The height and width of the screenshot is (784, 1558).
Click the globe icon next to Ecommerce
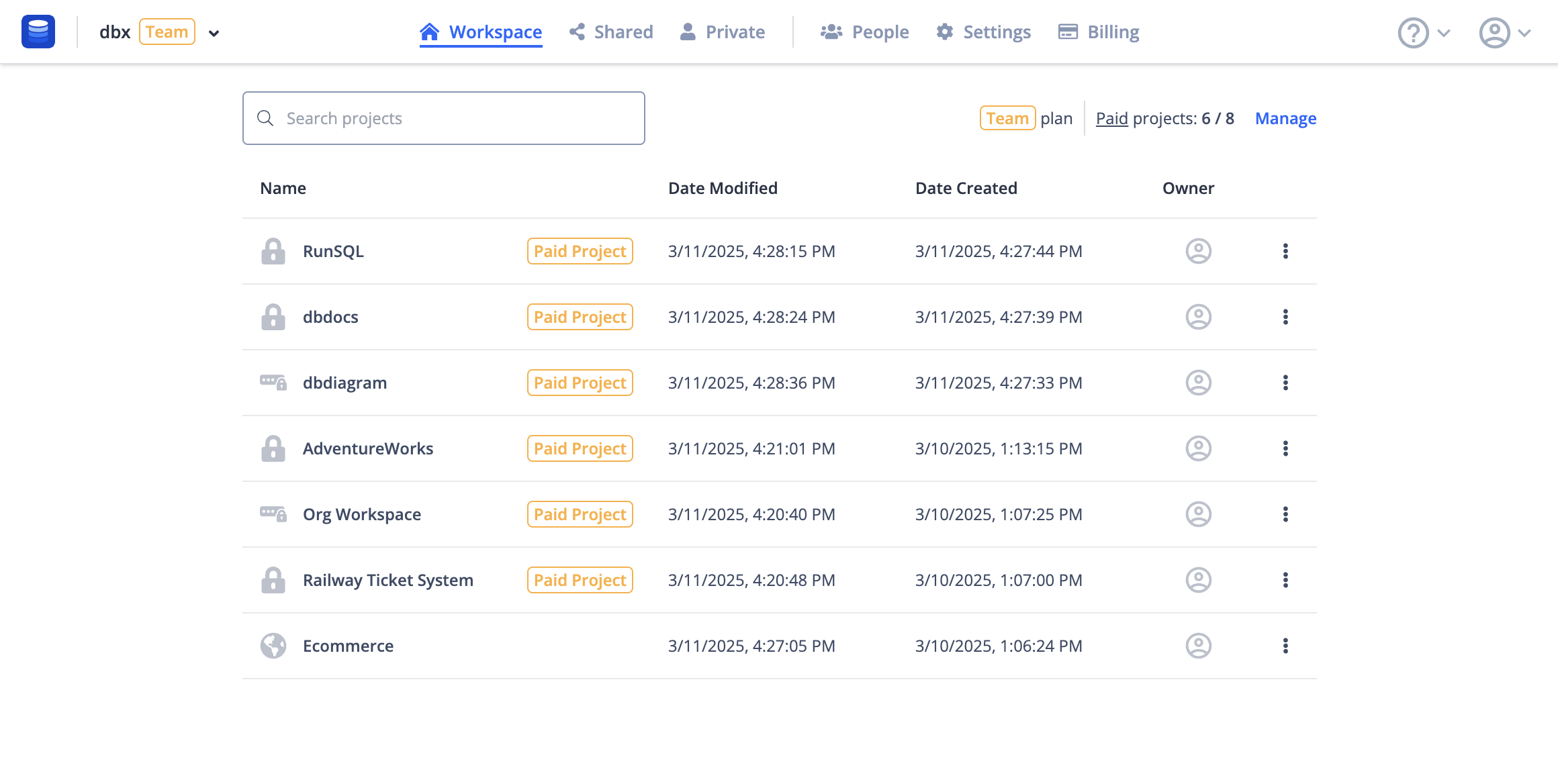pyautogui.click(x=273, y=646)
